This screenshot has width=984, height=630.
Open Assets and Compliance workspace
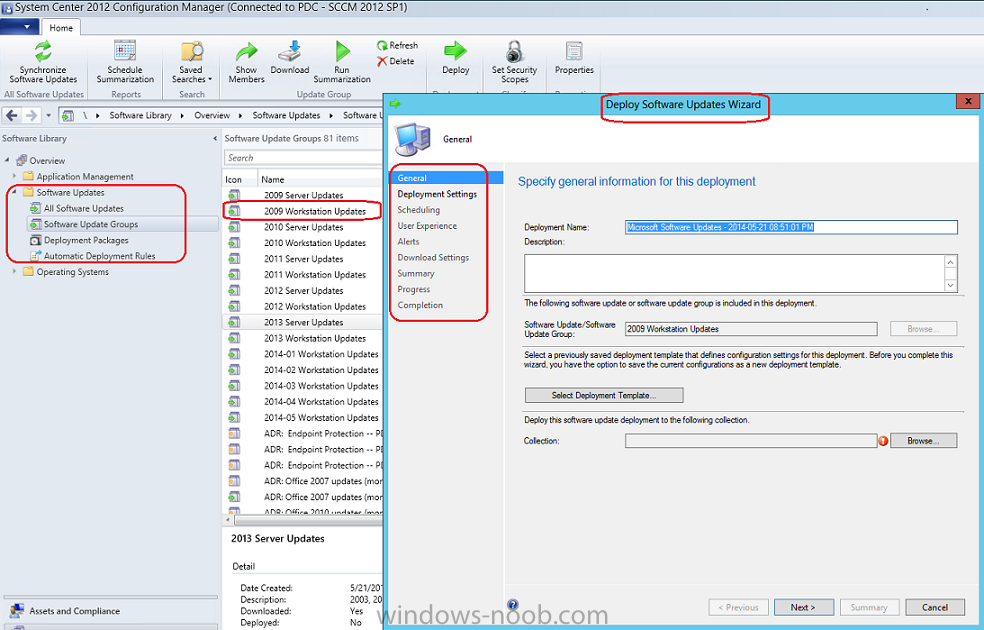(74, 611)
